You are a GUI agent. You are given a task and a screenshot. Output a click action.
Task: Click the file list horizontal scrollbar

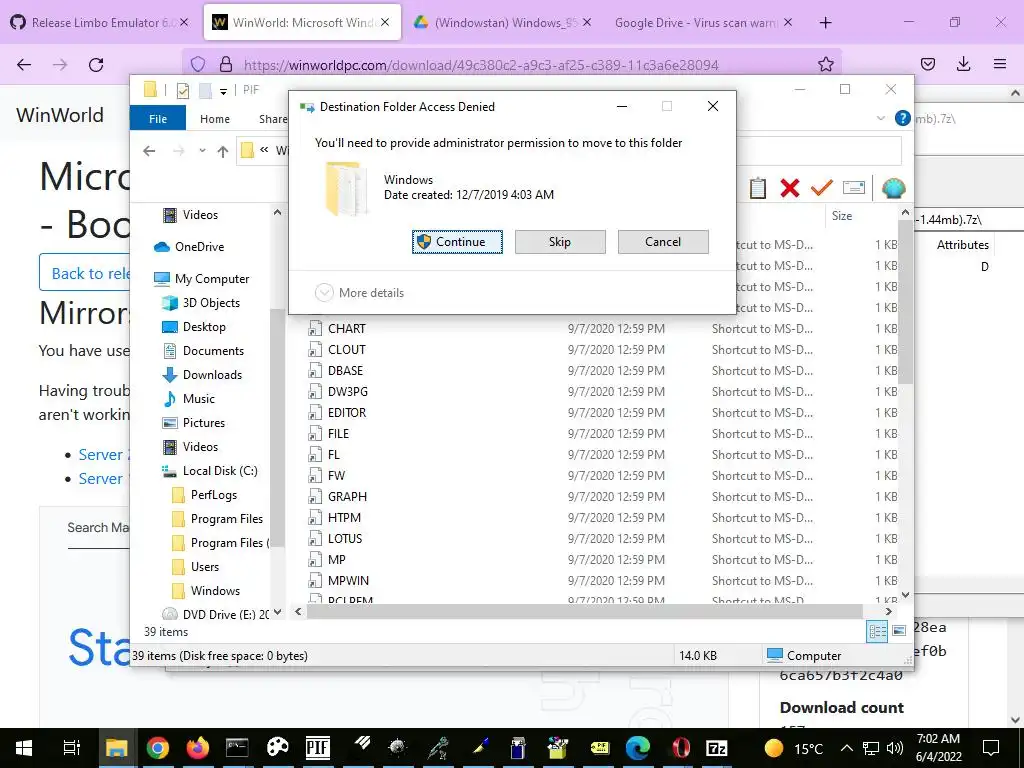[584, 612]
